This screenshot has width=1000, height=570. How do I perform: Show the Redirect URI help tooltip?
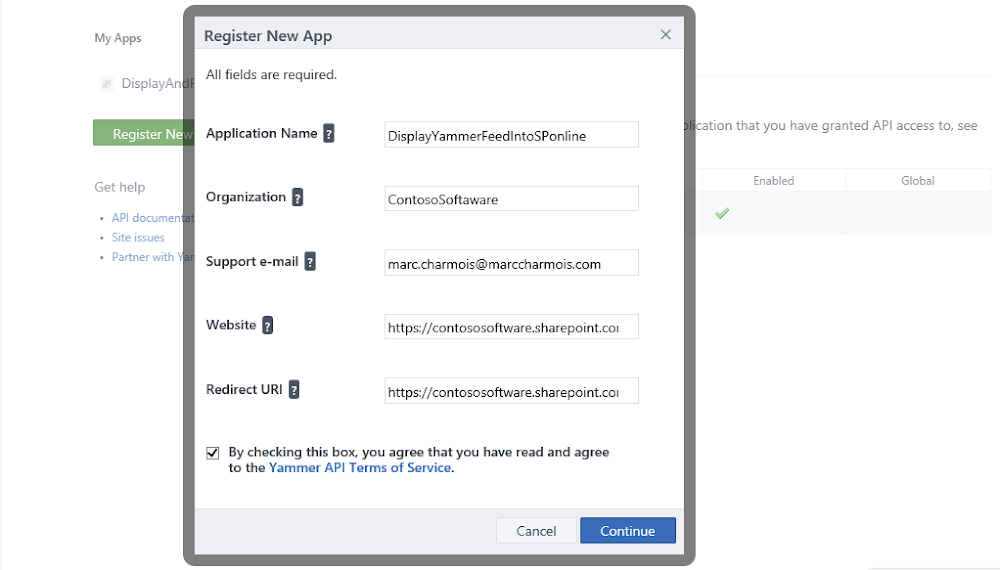(294, 390)
